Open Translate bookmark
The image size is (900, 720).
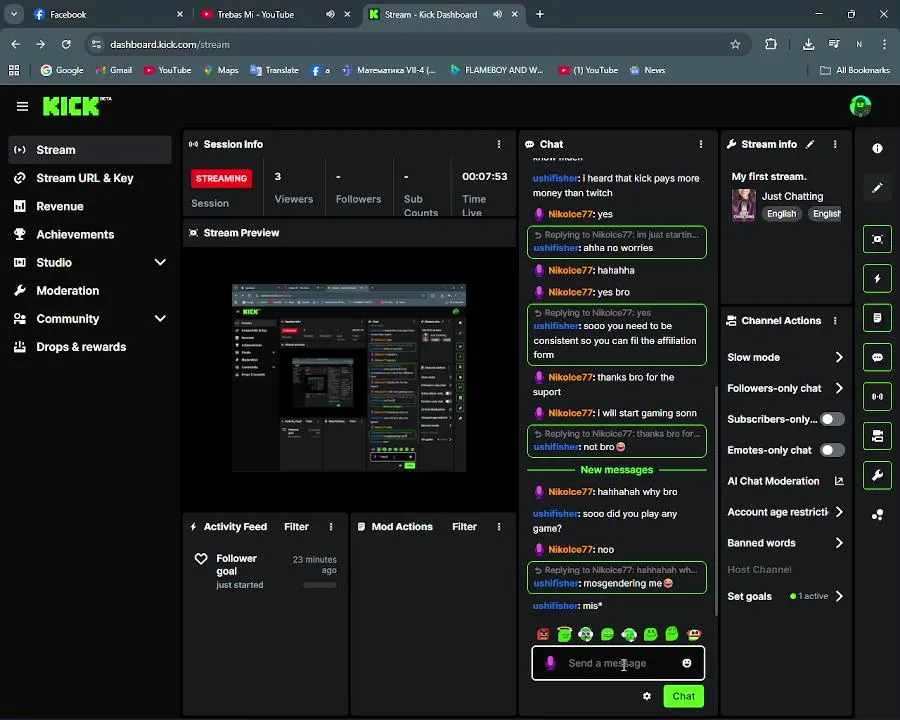click(274, 70)
